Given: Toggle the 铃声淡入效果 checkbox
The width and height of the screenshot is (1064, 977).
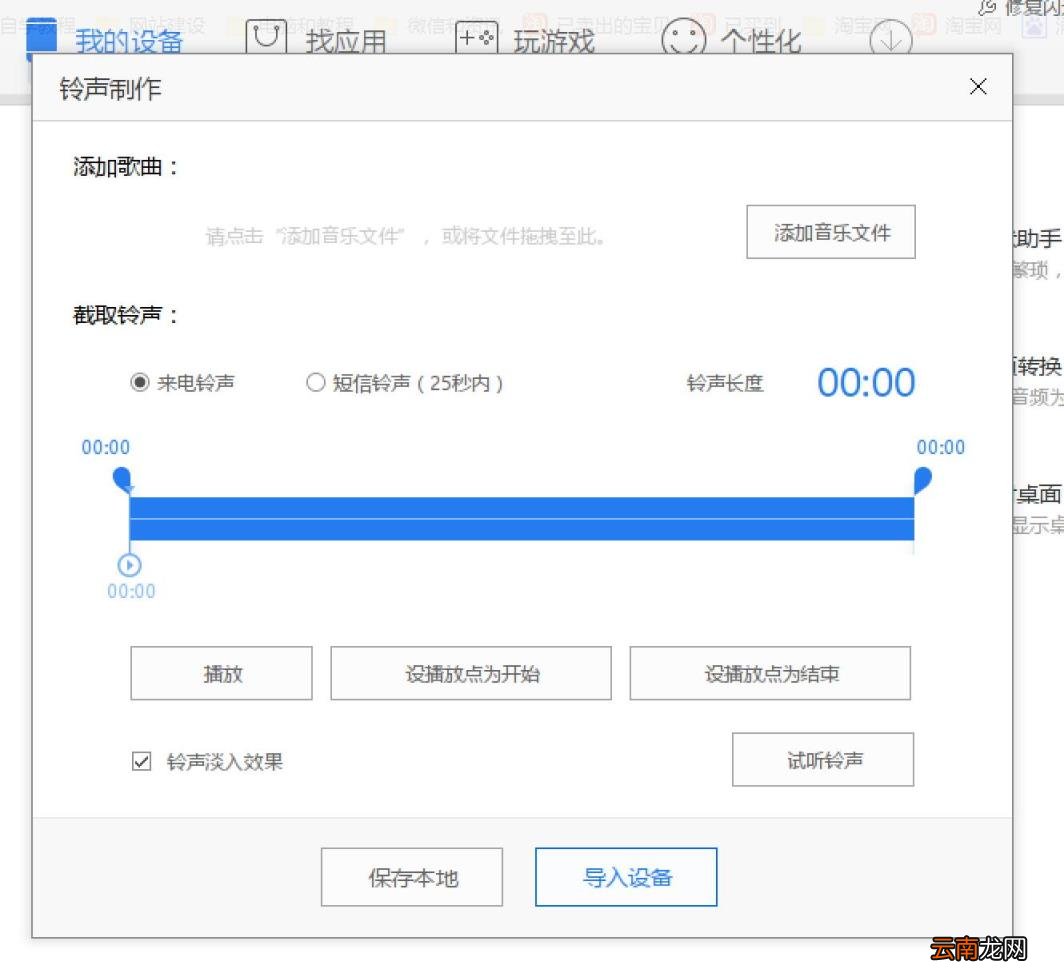Looking at the screenshot, I should coord(142,761).
